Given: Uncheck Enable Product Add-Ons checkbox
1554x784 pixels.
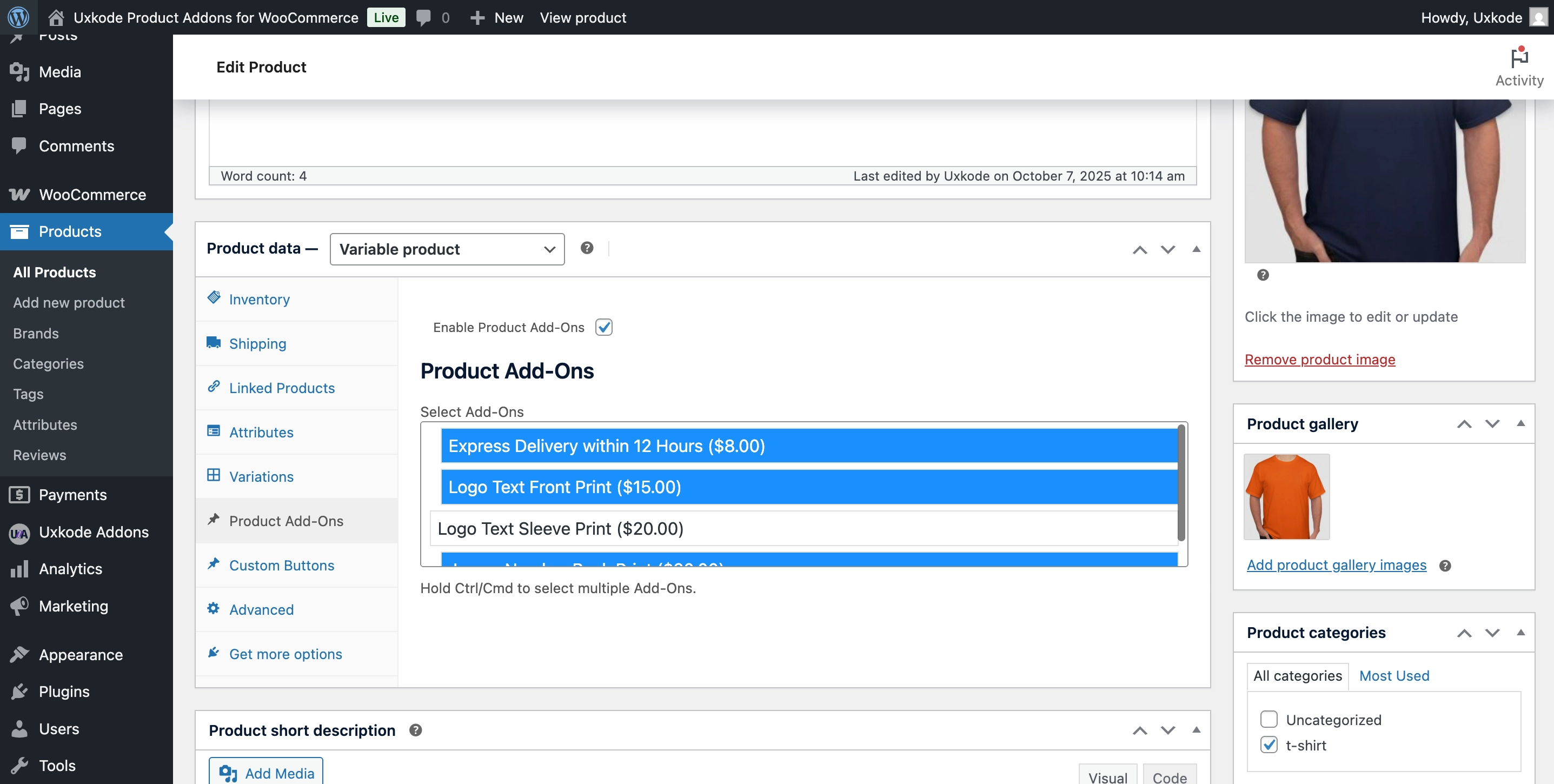Looking at the screenshot, I should [603, 327].
